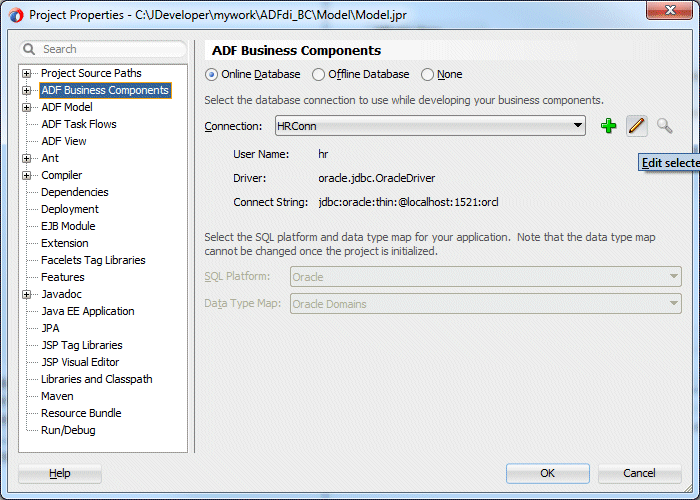Select Facelets Tag Libraries in tree
The image size is (700, 500).
(93, 260)
